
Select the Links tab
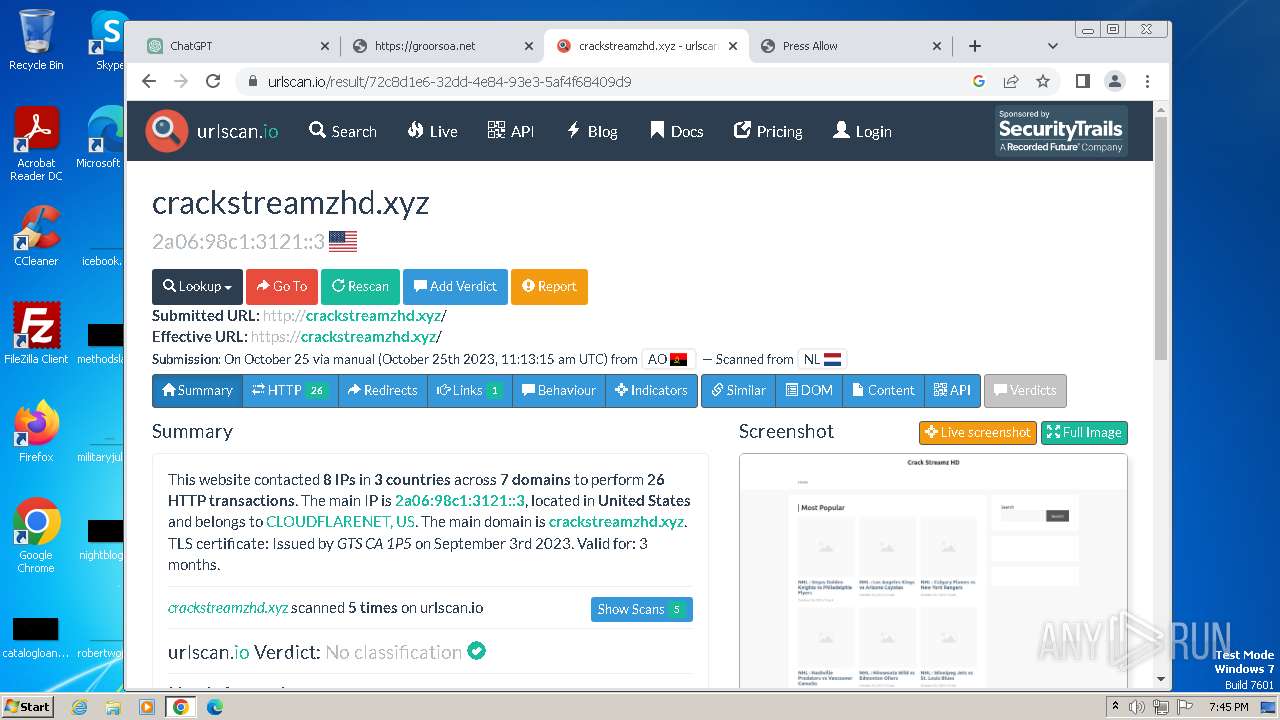[x=470, y=391]
